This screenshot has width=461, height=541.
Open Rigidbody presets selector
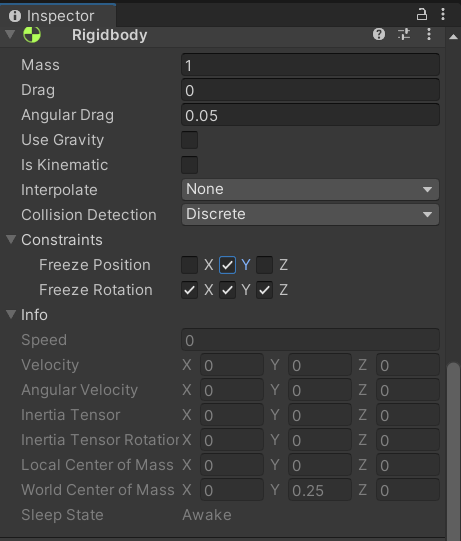click(x=404, y=34)
